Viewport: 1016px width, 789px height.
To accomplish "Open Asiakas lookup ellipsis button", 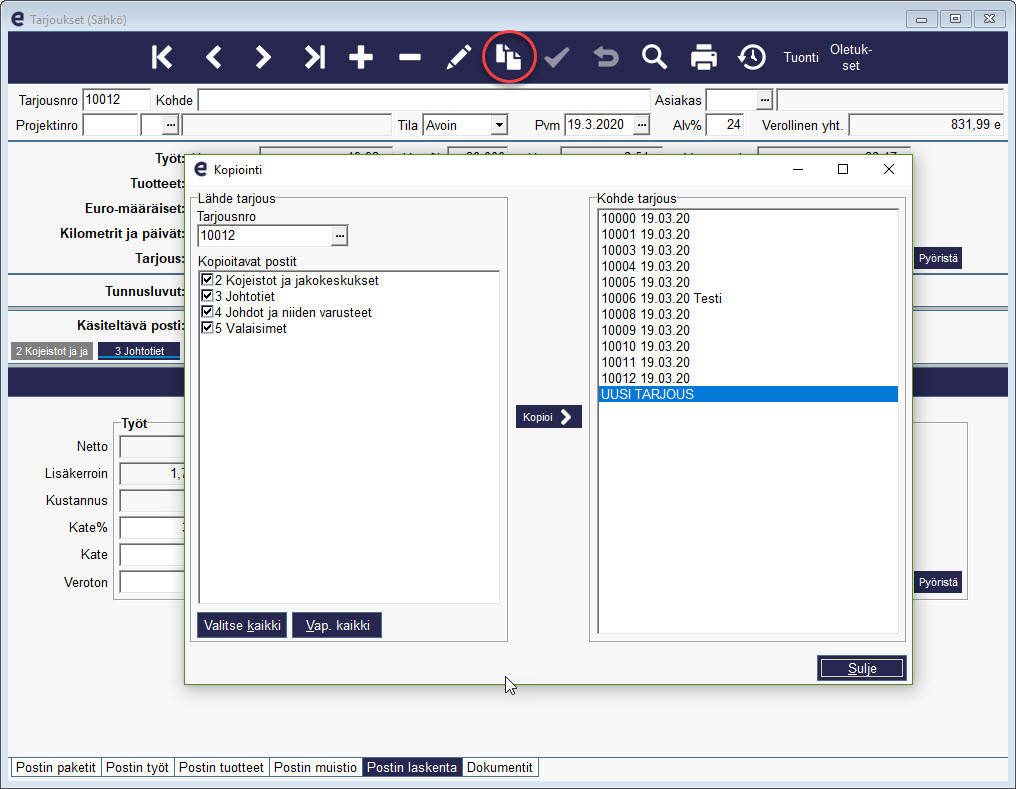I will [x=765, y=100].
